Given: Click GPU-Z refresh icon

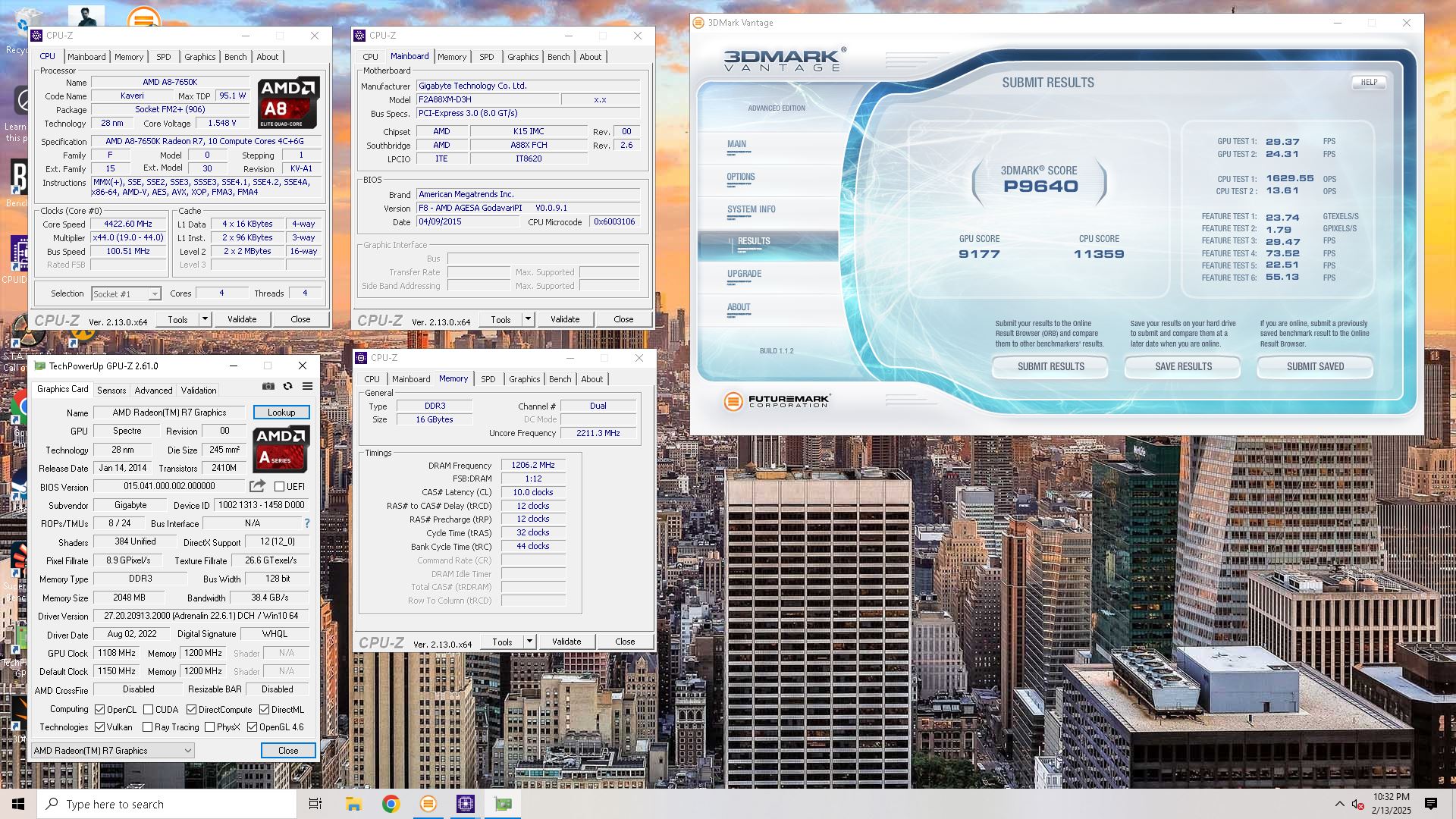Looking at the screenshot, I should coord(288,386).
